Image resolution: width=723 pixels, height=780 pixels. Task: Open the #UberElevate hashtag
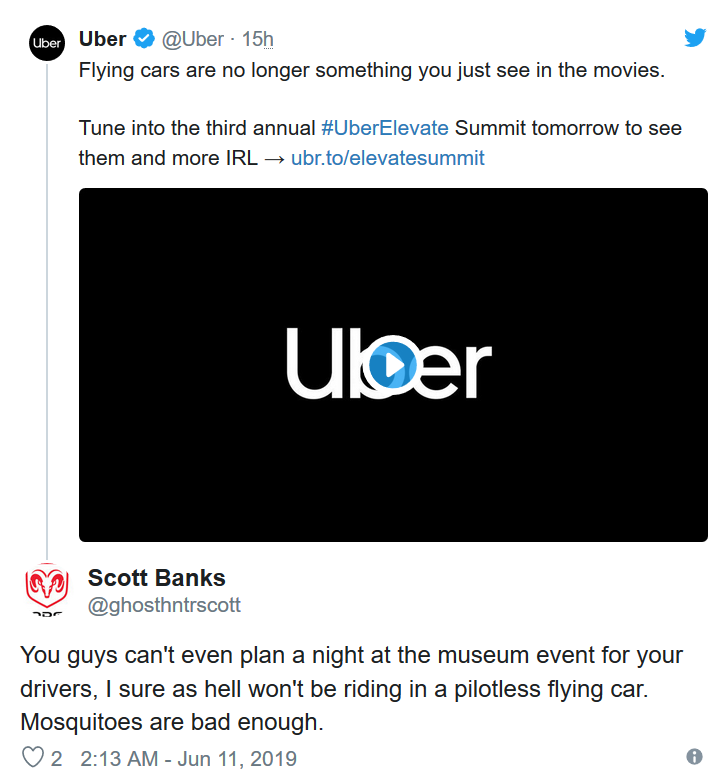pos(384,129)
